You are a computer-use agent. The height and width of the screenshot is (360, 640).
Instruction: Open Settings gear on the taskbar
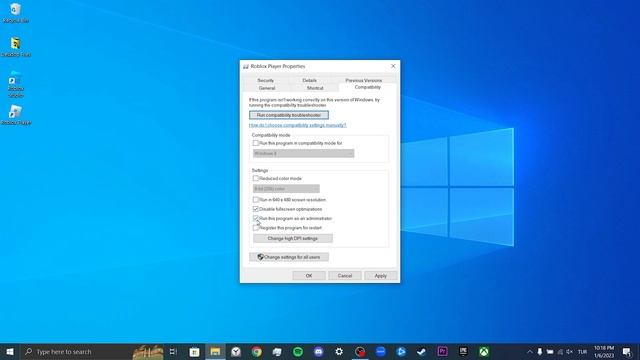[x=339, y=351]
